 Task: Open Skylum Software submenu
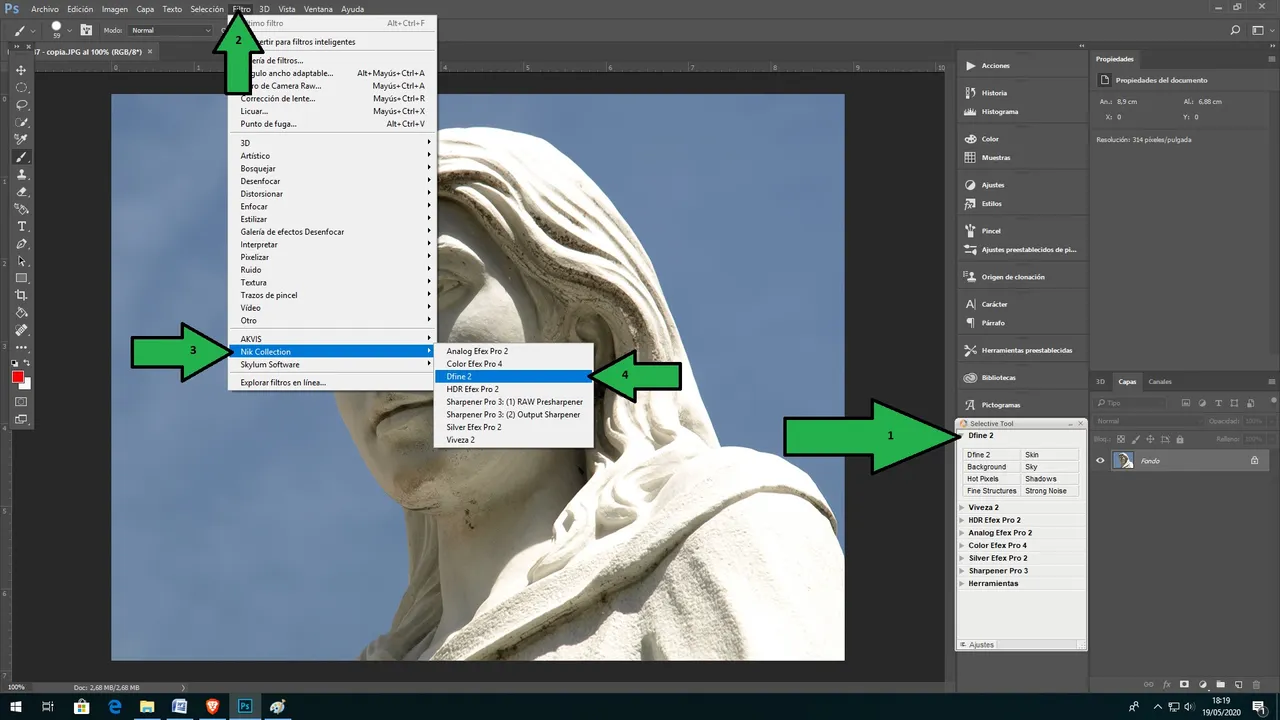coord(333,365)
